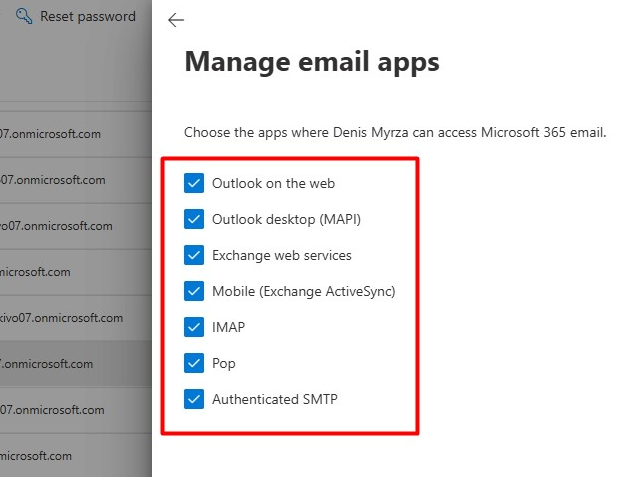Click the 'Exchange web services' label text
Image resolution: width=622 pixels, height=477 pixels.
pos(281,255)
